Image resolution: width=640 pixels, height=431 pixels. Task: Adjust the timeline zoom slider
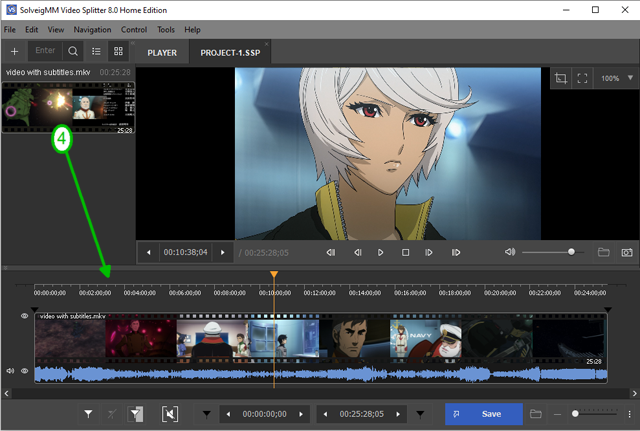[x=594, y=414]
